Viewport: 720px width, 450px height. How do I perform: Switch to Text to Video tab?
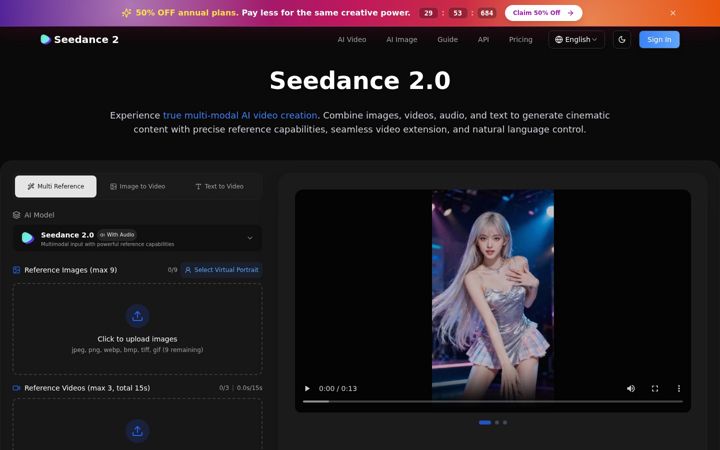(x=219, y=186)
